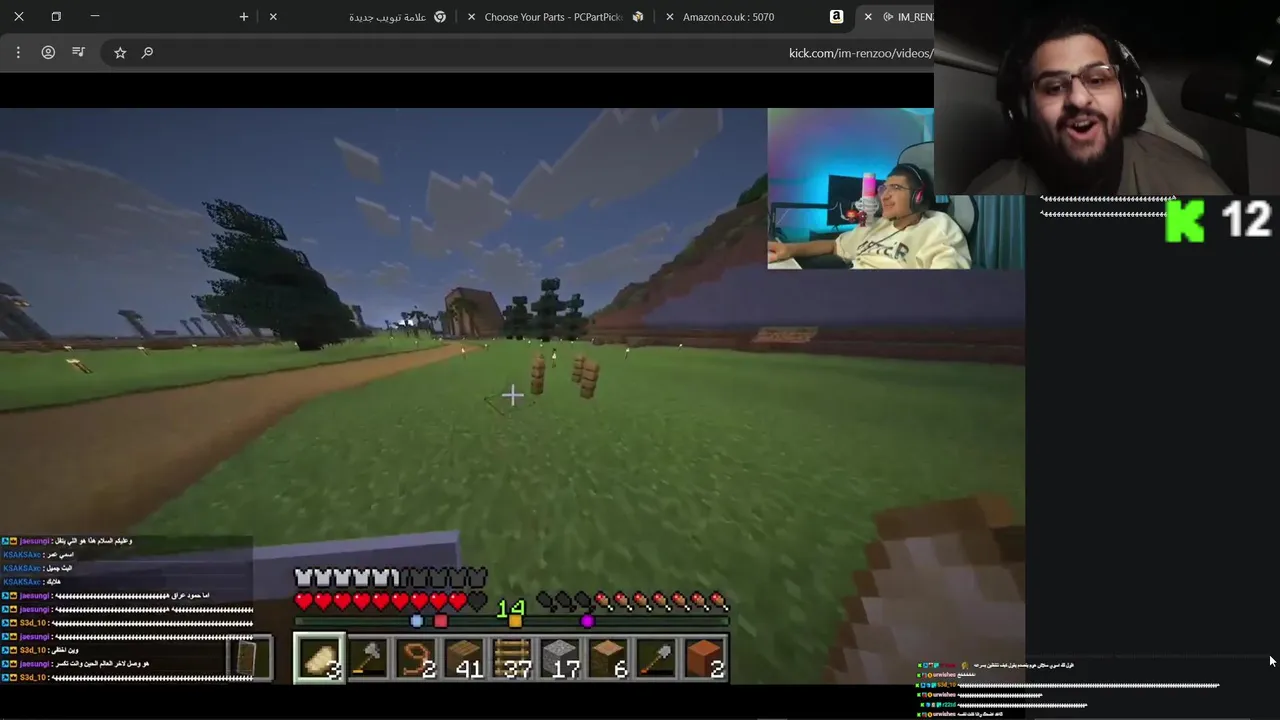
Task: Select the shovel in the hotbar
Action: point(656,660)
